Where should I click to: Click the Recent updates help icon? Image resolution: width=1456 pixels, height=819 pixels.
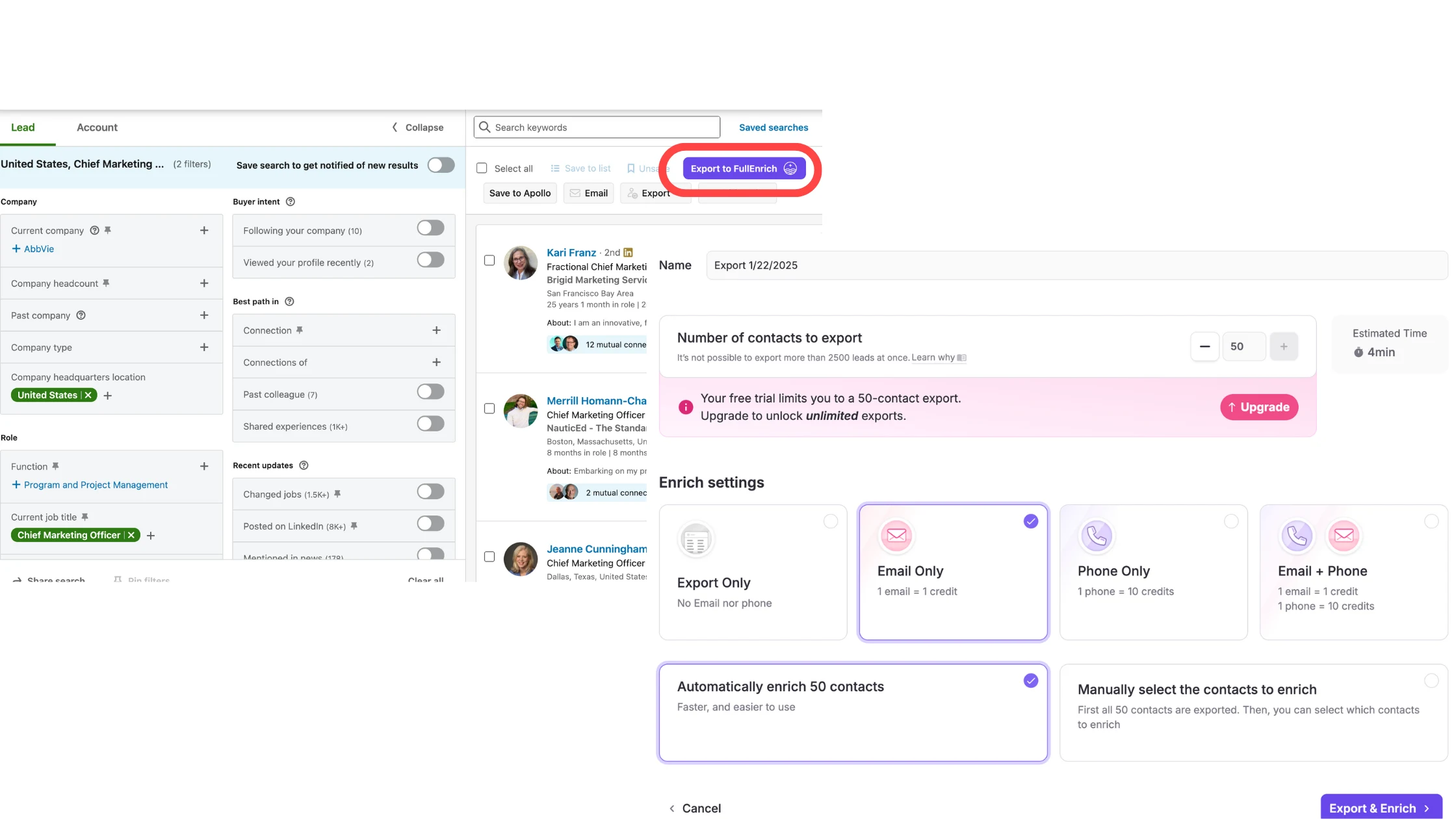pos(304,465)
